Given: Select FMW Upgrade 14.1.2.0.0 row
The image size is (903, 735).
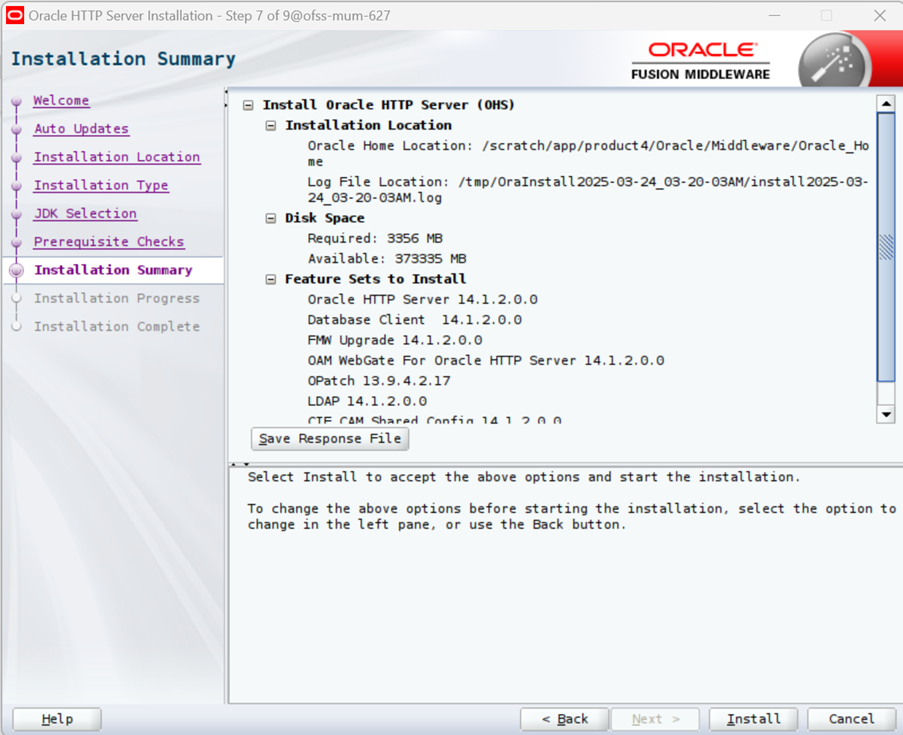Looking at the screenshot, I should pos(395,340).
